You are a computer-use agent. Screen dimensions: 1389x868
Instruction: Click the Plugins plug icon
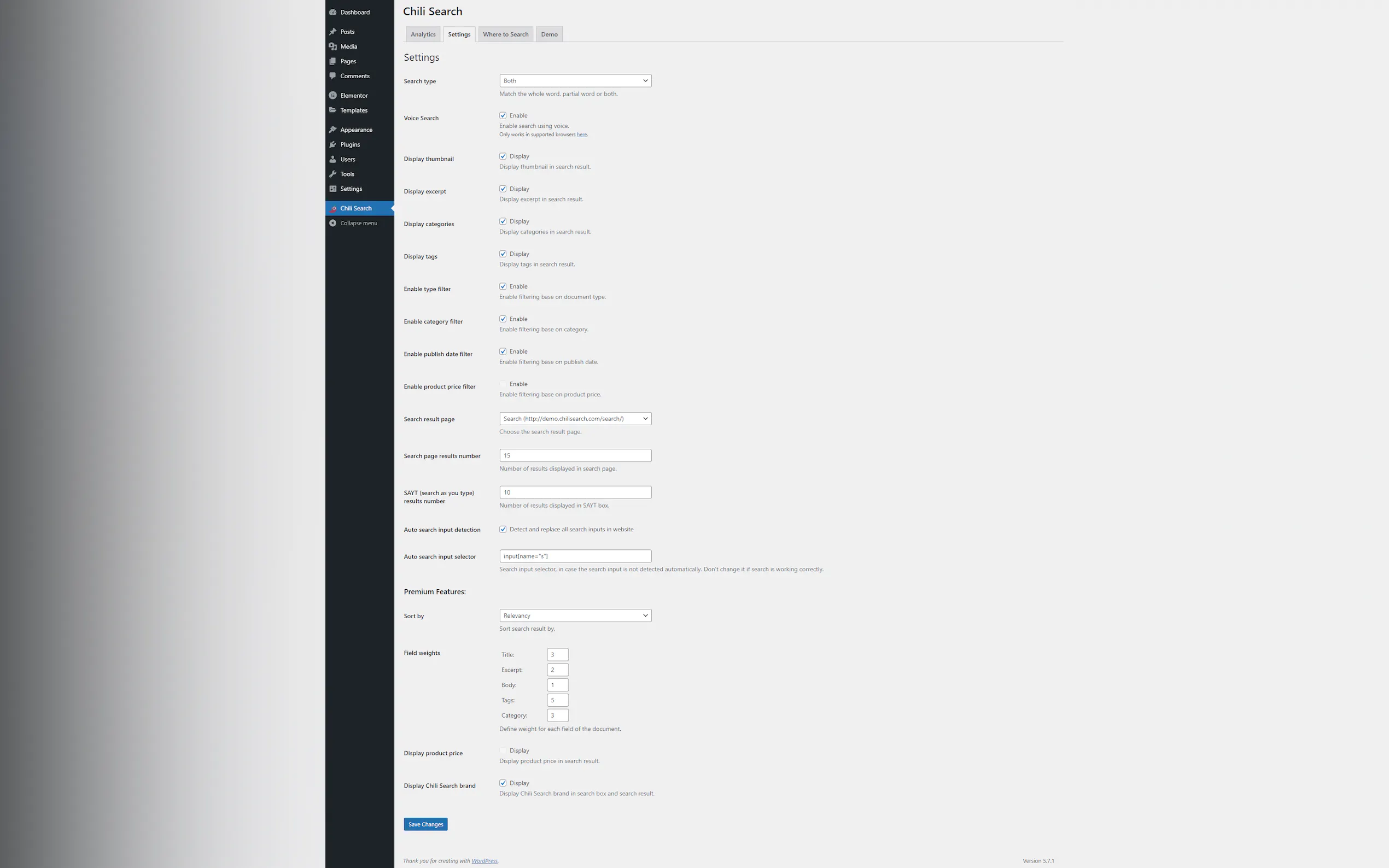click(x=332, y=145)
